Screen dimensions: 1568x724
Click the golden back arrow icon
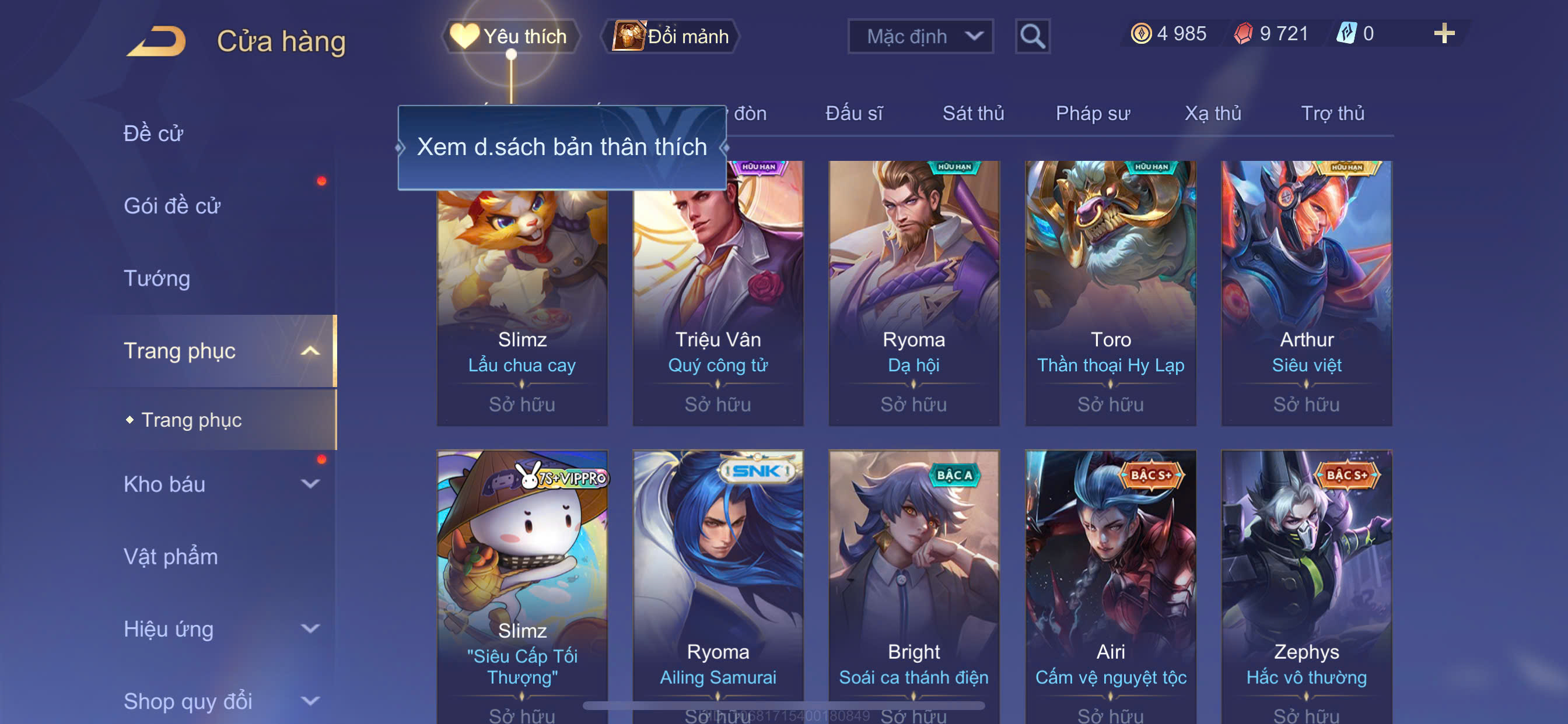(156, 41)
